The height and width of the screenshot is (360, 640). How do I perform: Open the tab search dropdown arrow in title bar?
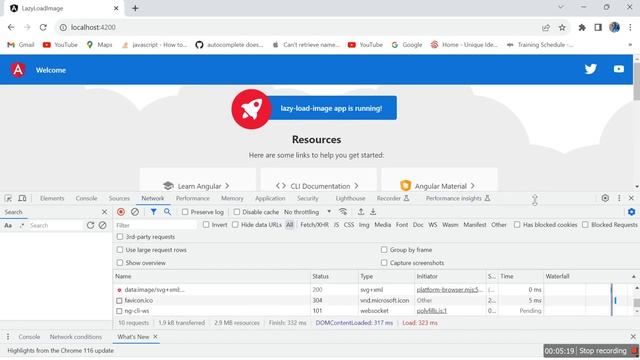click(x=561, y=7)
